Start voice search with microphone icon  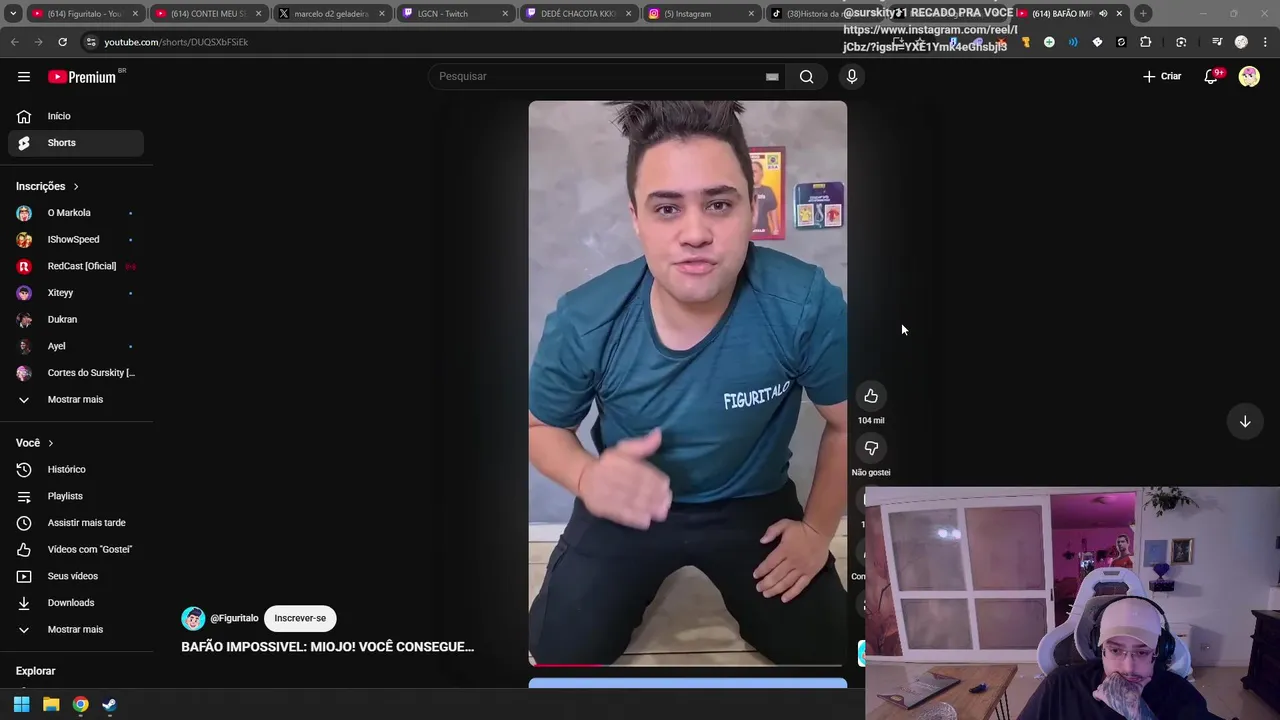pyautogui.click(x=852, y=76)
